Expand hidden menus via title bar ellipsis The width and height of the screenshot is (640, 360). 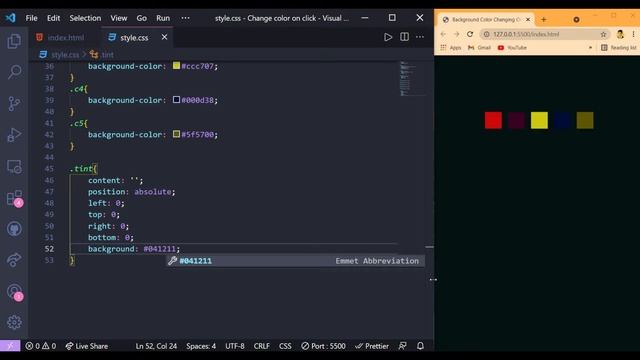coord(185,18)
